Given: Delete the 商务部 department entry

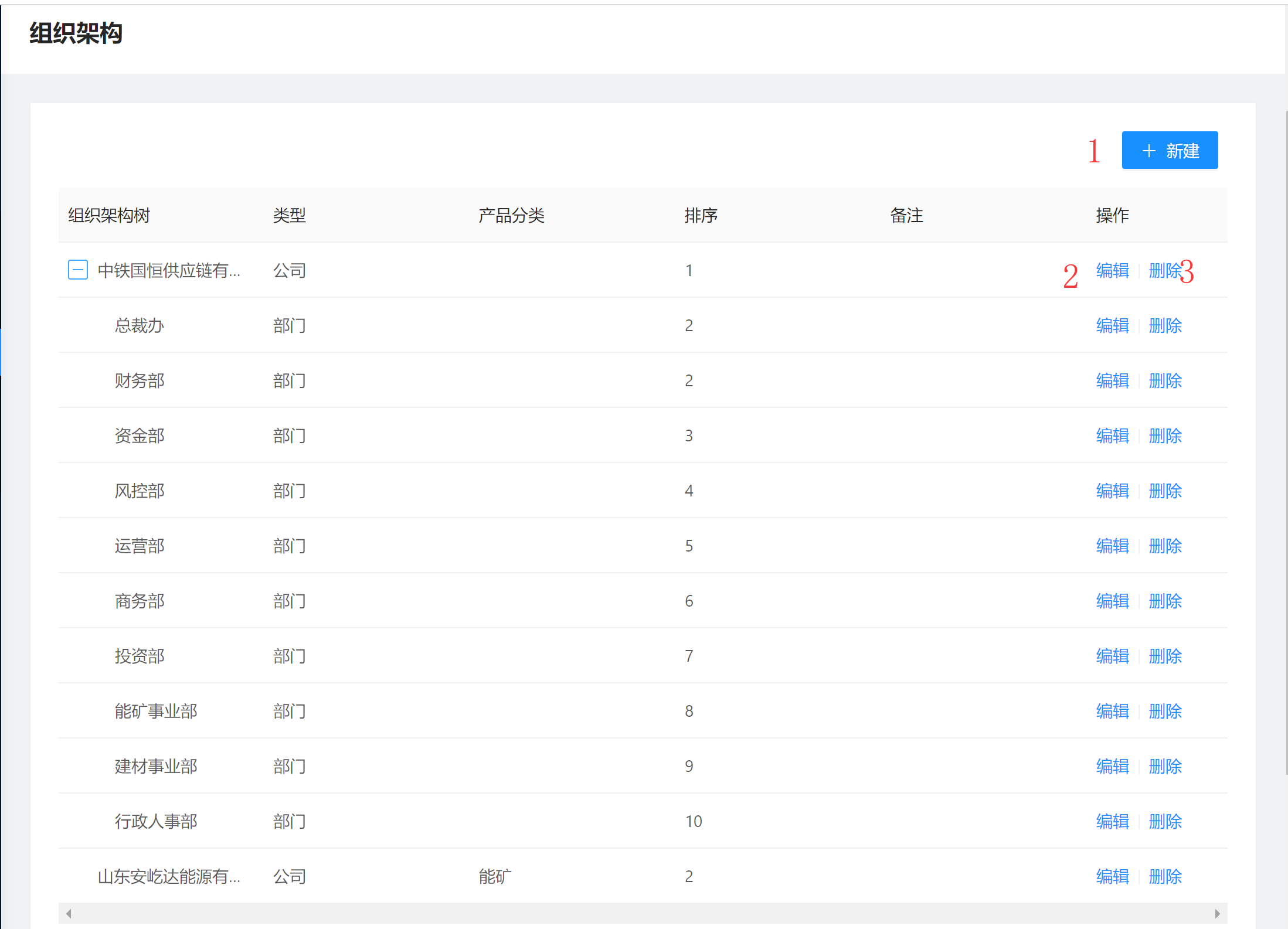Looking at the screenshot, I should (1164, 601).
